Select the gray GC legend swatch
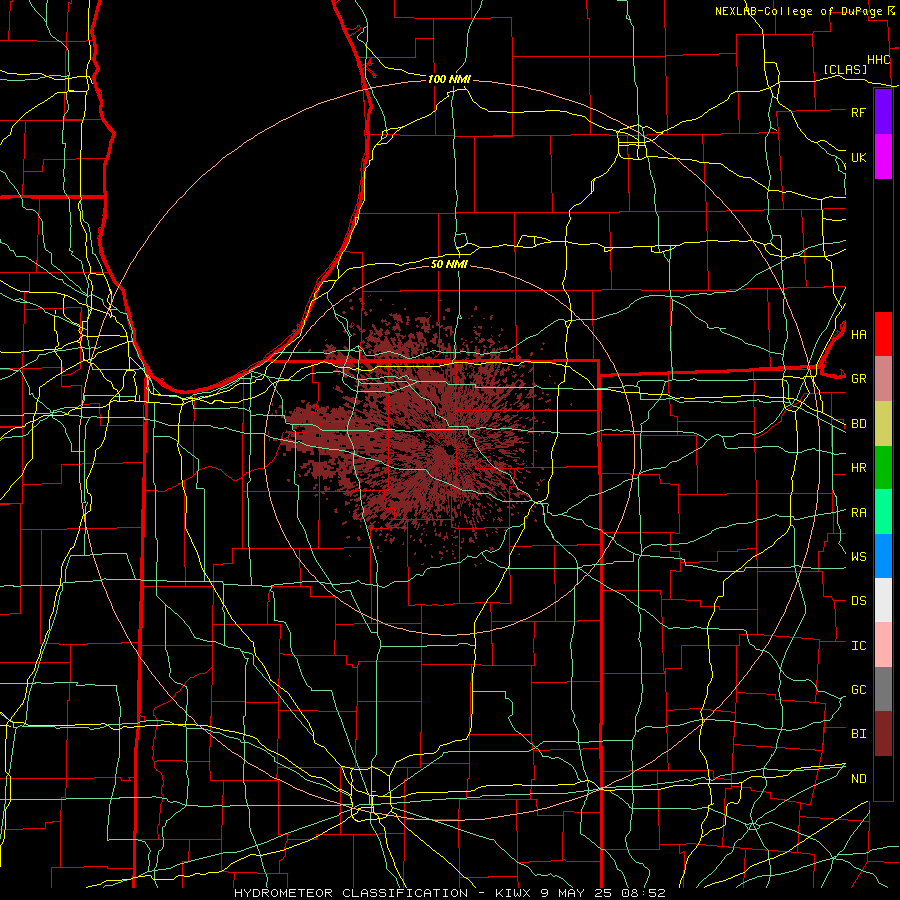This screenshot has width=900, height=900. tap(883, 689)
